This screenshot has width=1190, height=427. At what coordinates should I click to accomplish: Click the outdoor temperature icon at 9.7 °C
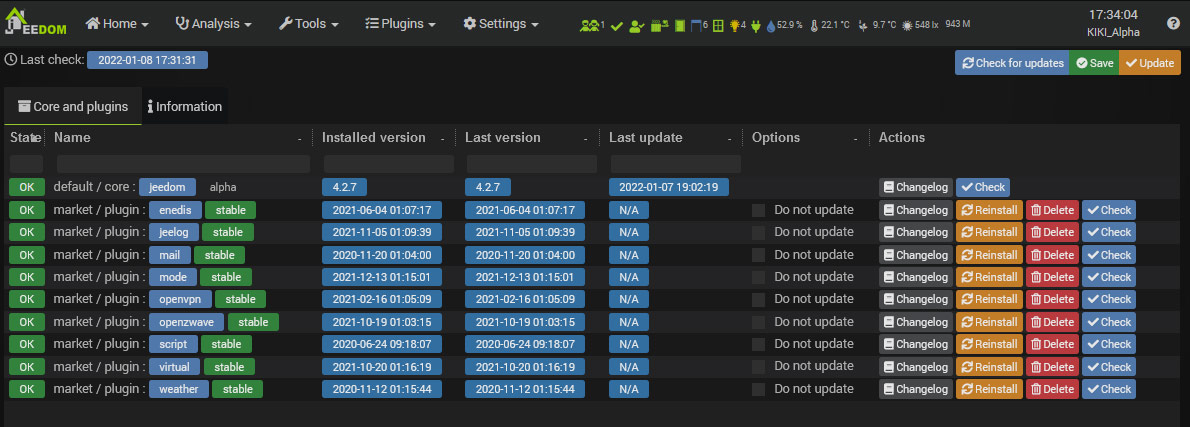point(863,25)
